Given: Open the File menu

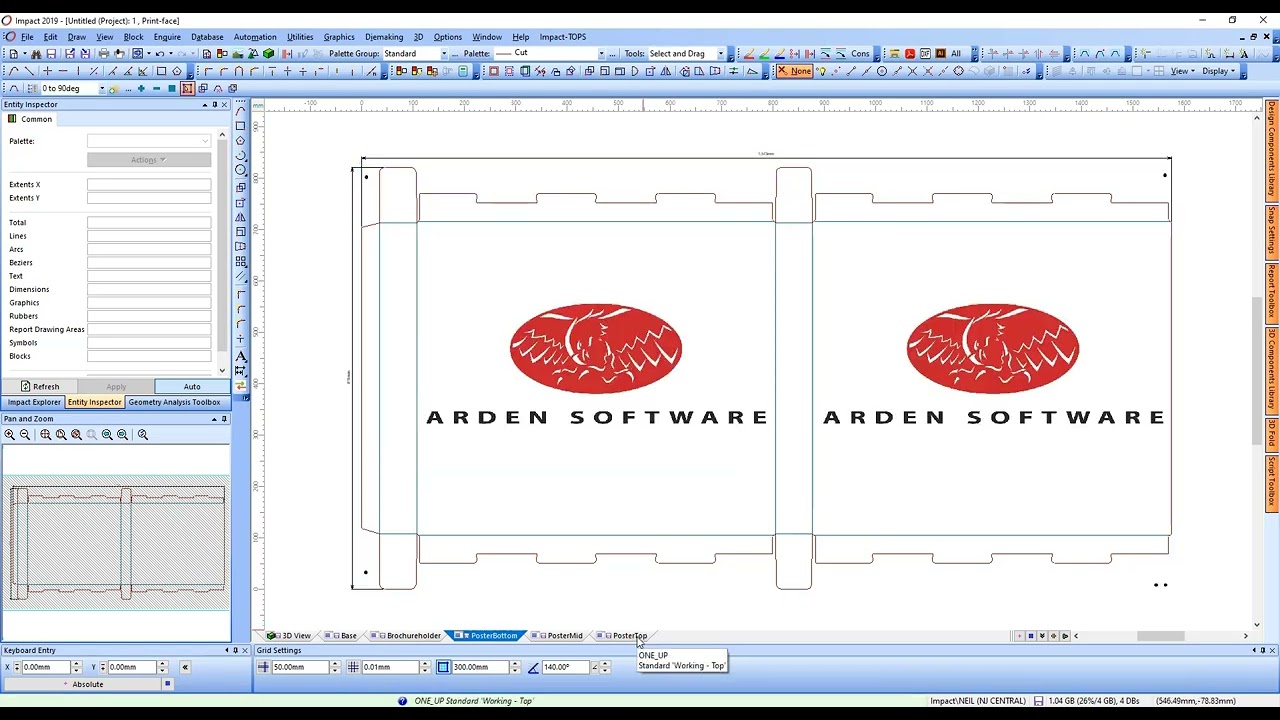Looking at the screenshot, I should 27,37.
